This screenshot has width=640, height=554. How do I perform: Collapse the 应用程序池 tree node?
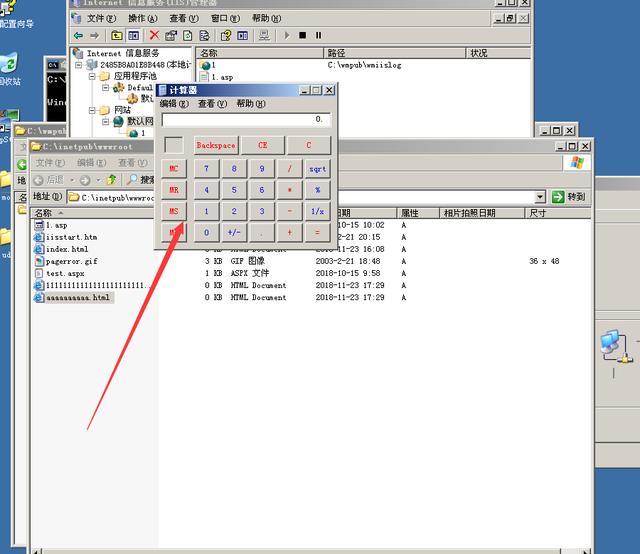coord(94,76)
